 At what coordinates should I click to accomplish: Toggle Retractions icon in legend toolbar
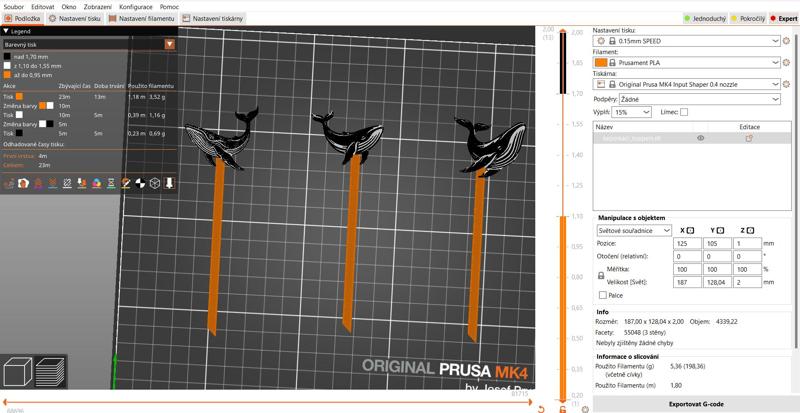tap(38, 183)
